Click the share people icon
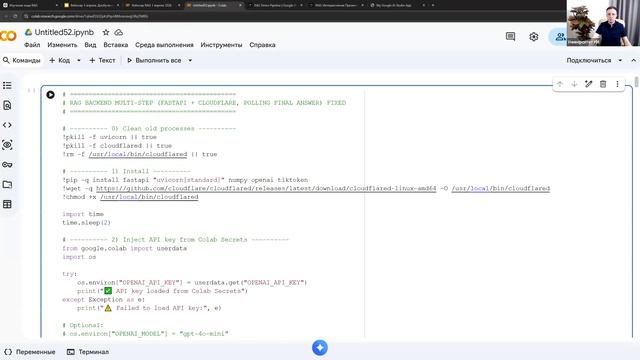640x360 pixels. click(560, 37)
